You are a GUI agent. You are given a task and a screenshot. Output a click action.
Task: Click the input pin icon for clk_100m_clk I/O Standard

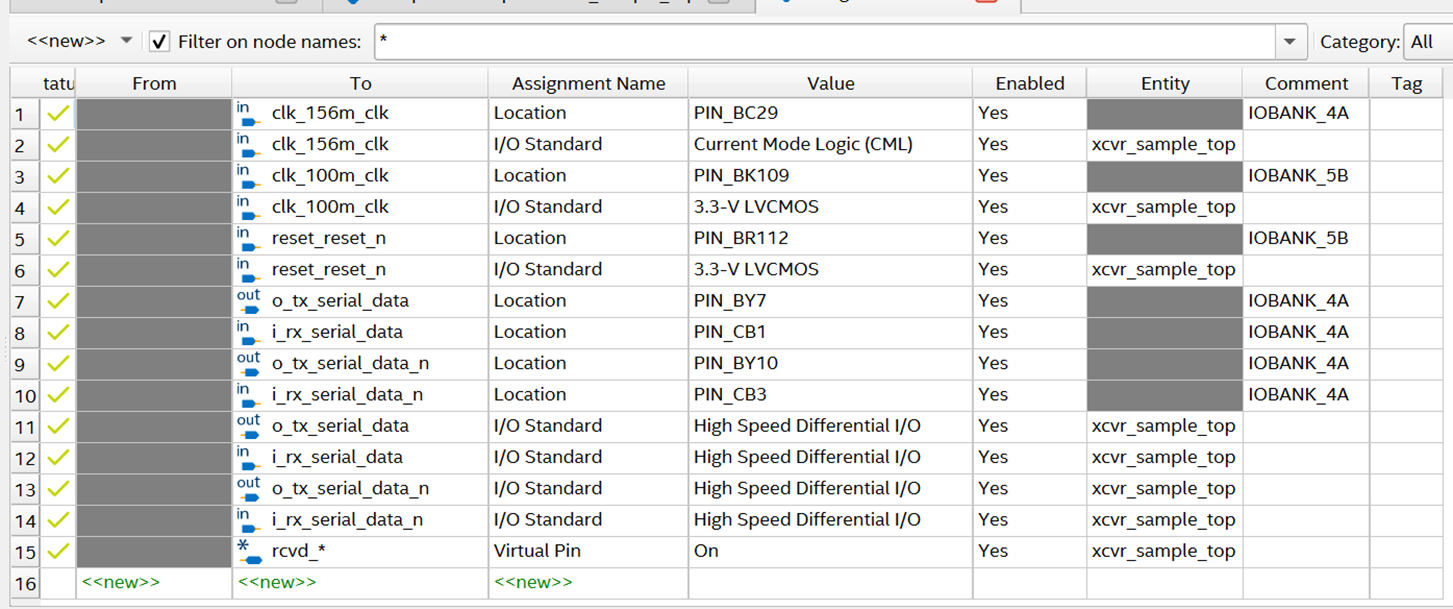click(x=247, y=207)
